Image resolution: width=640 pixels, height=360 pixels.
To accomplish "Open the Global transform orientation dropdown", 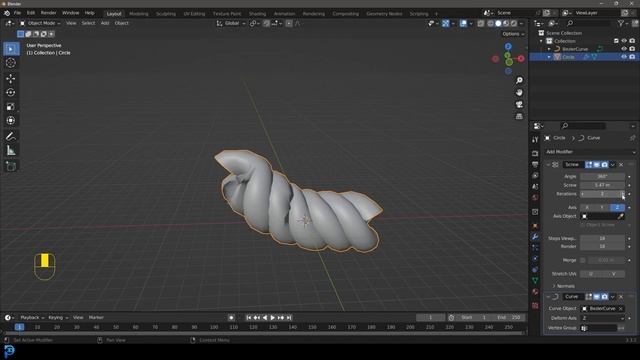I will pos(231,23).
